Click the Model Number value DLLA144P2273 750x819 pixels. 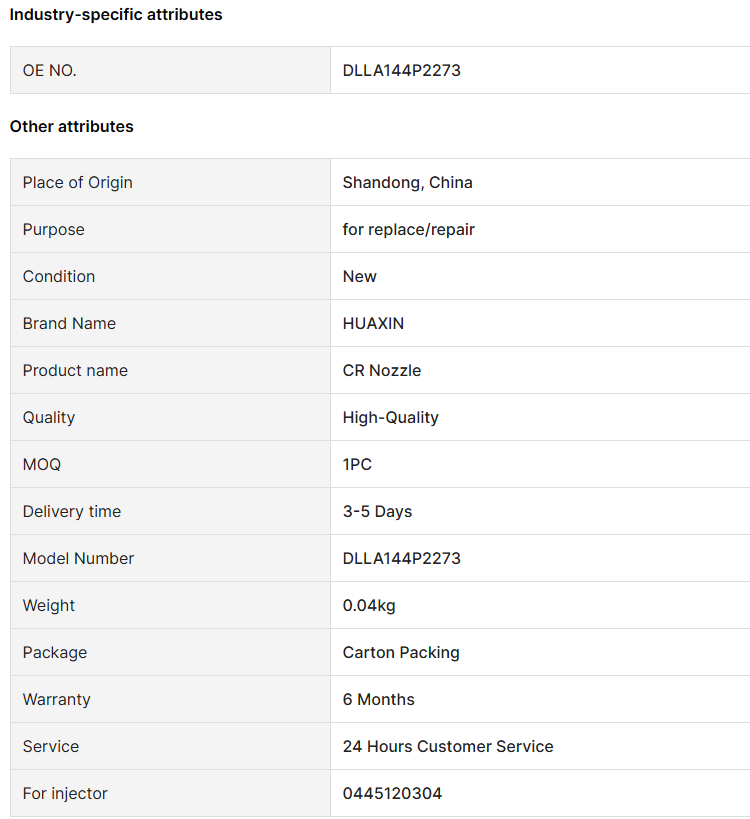tap(401, 558)
